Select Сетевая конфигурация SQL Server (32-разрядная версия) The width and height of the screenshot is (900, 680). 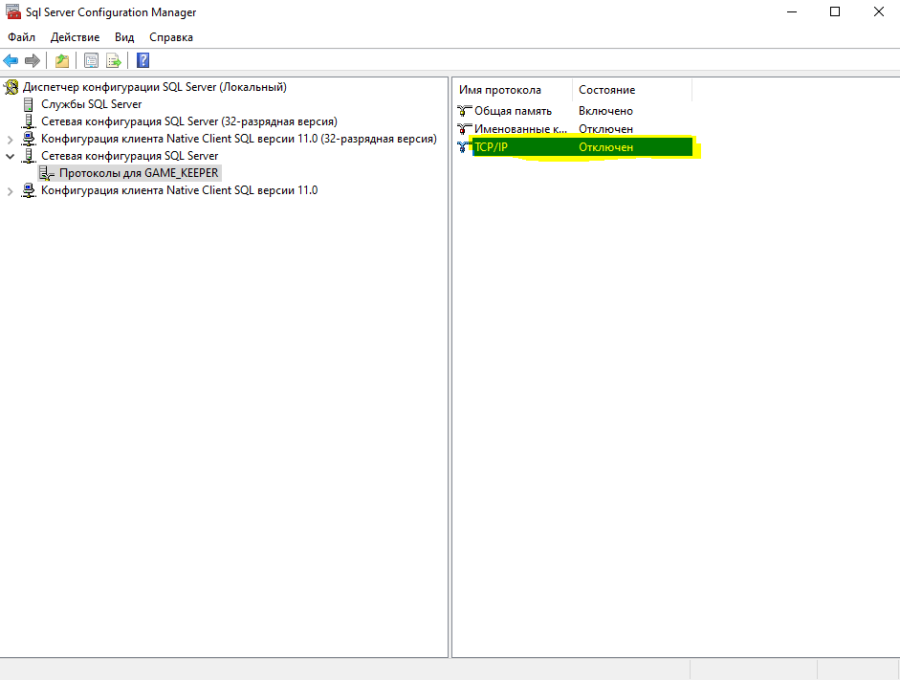pyautogui.click(x=189, y=122)
